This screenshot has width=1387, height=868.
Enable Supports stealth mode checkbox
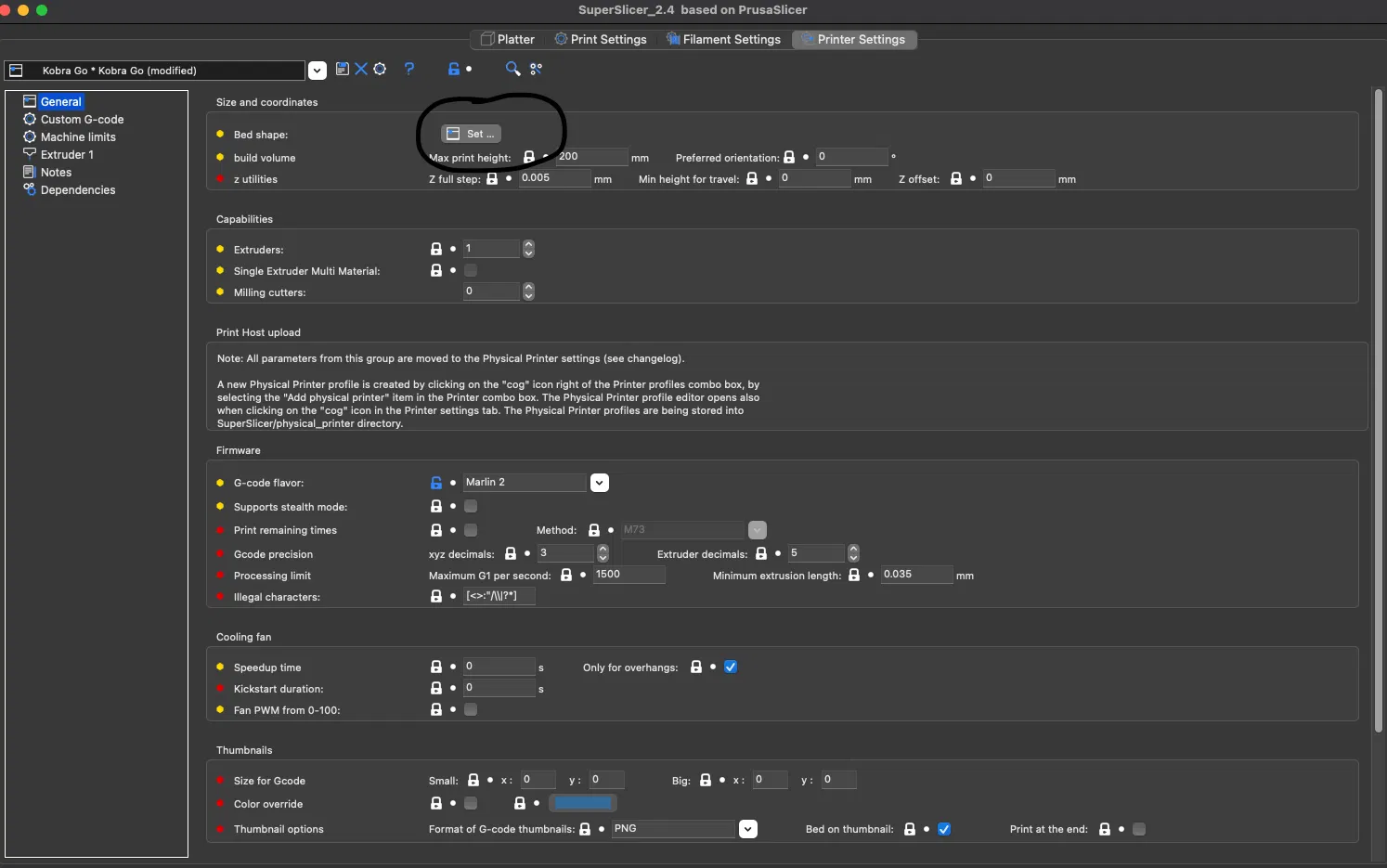tap(471, 506)
